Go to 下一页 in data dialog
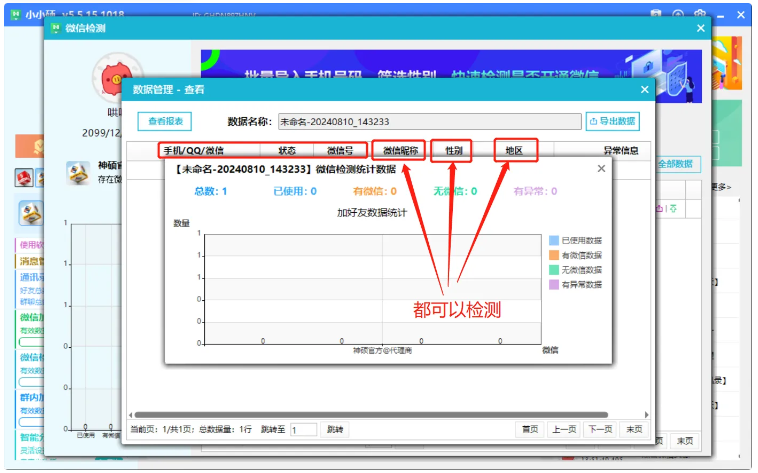The height and width of the screenshot is (473, 758). coord(600,429)
